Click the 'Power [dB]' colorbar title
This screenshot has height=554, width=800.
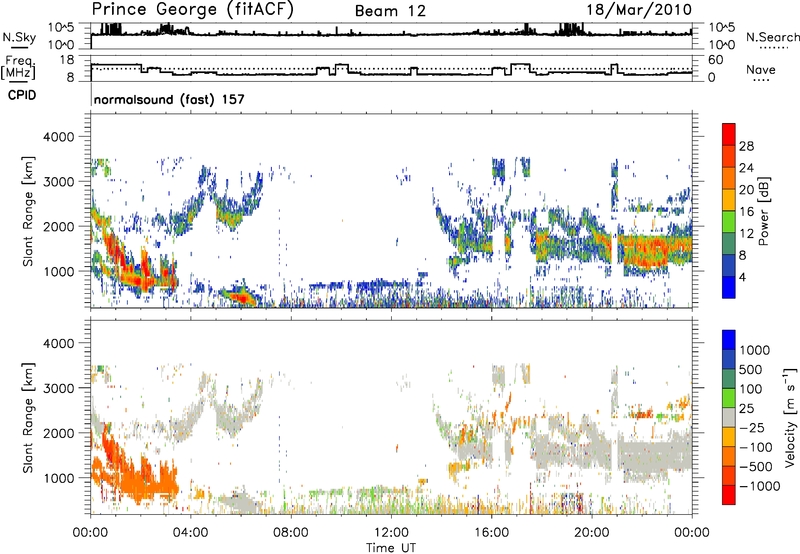coord(763,211)
